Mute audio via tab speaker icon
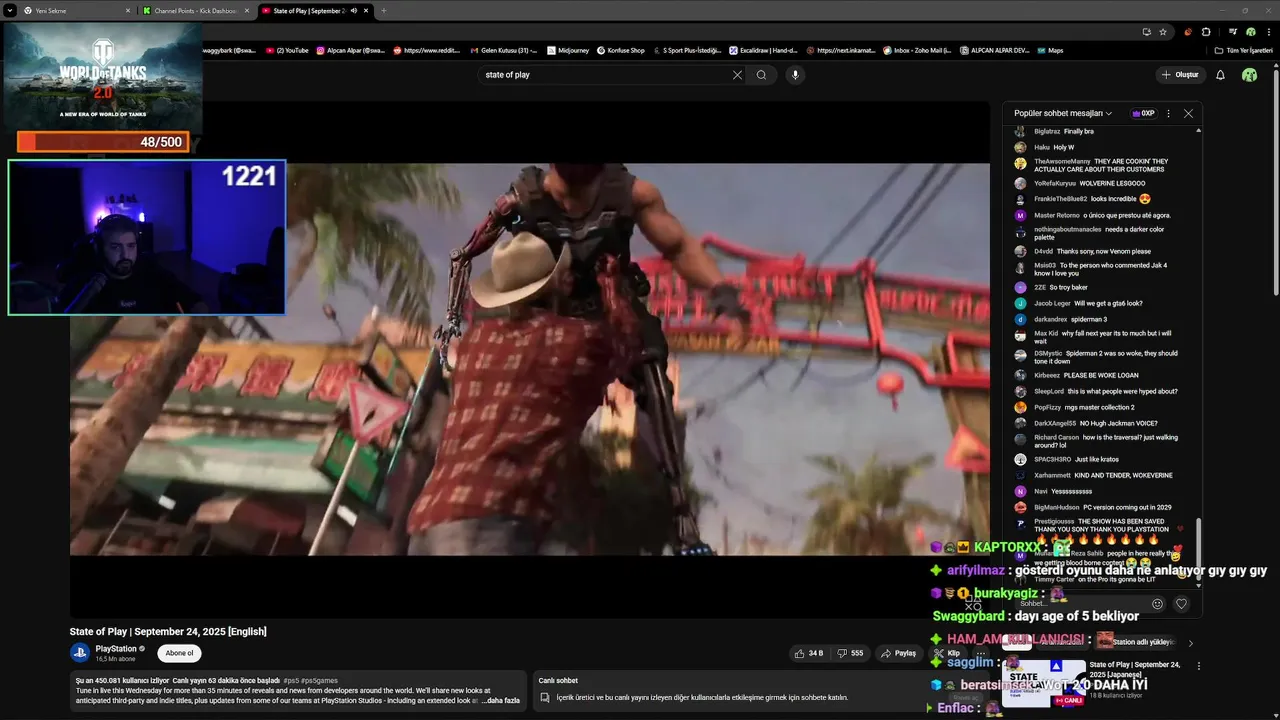 353,11
